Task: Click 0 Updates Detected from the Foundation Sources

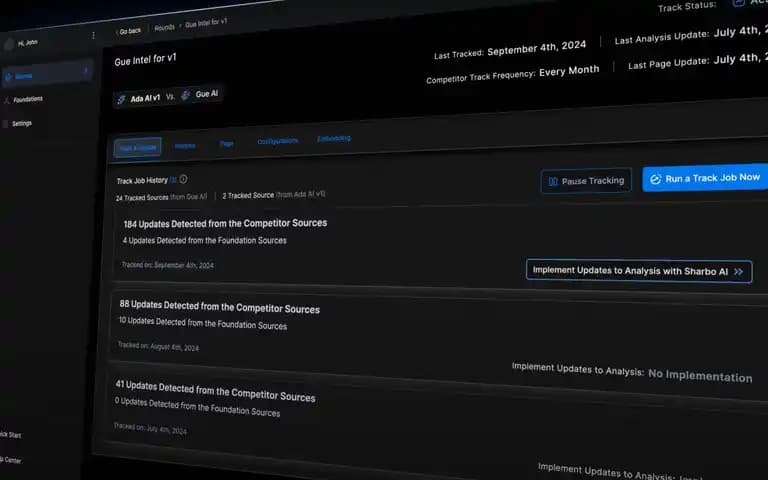Action: 197,407
